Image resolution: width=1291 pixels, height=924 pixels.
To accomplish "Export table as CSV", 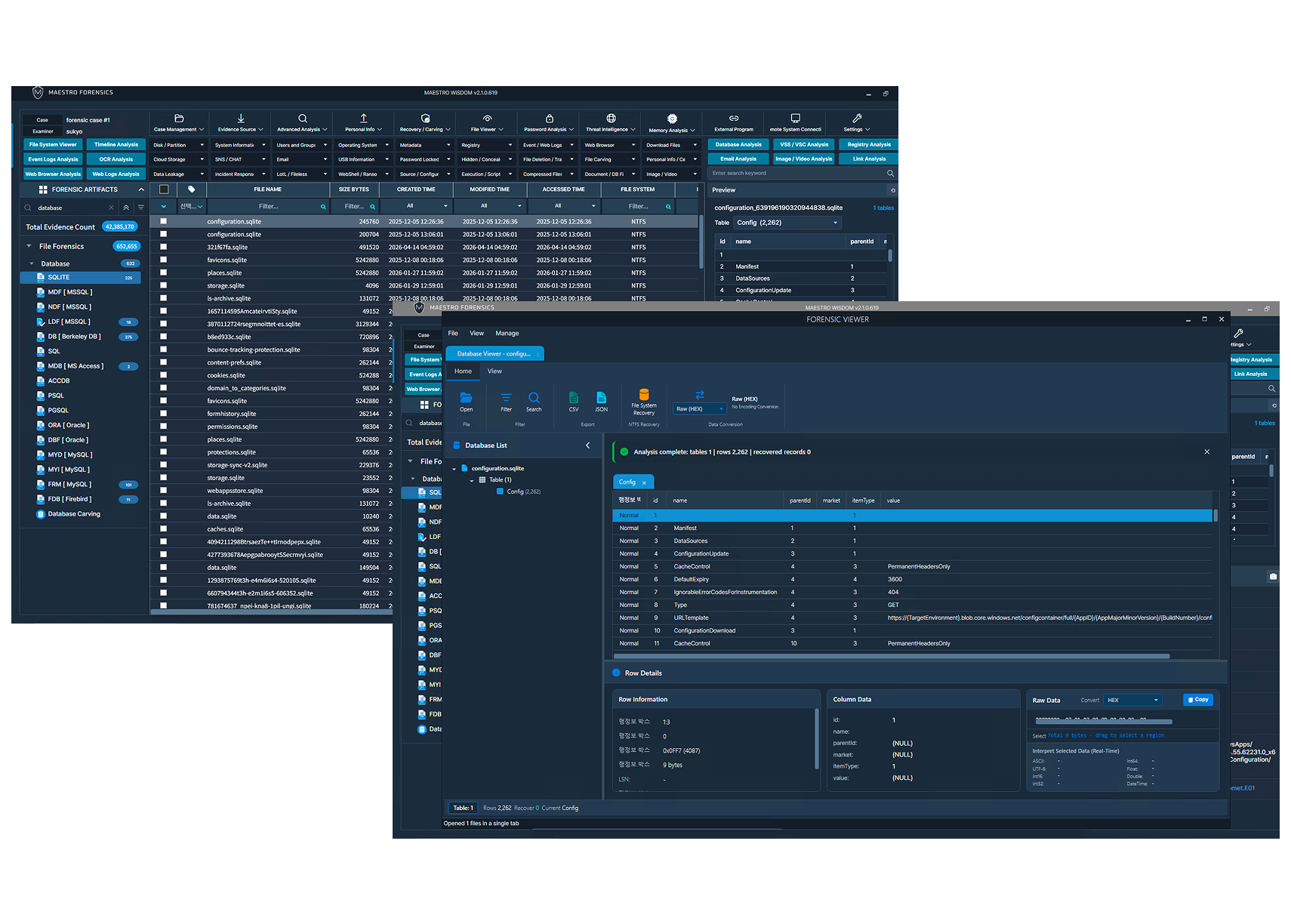I will pyautogui.click(x=574, y=397).
